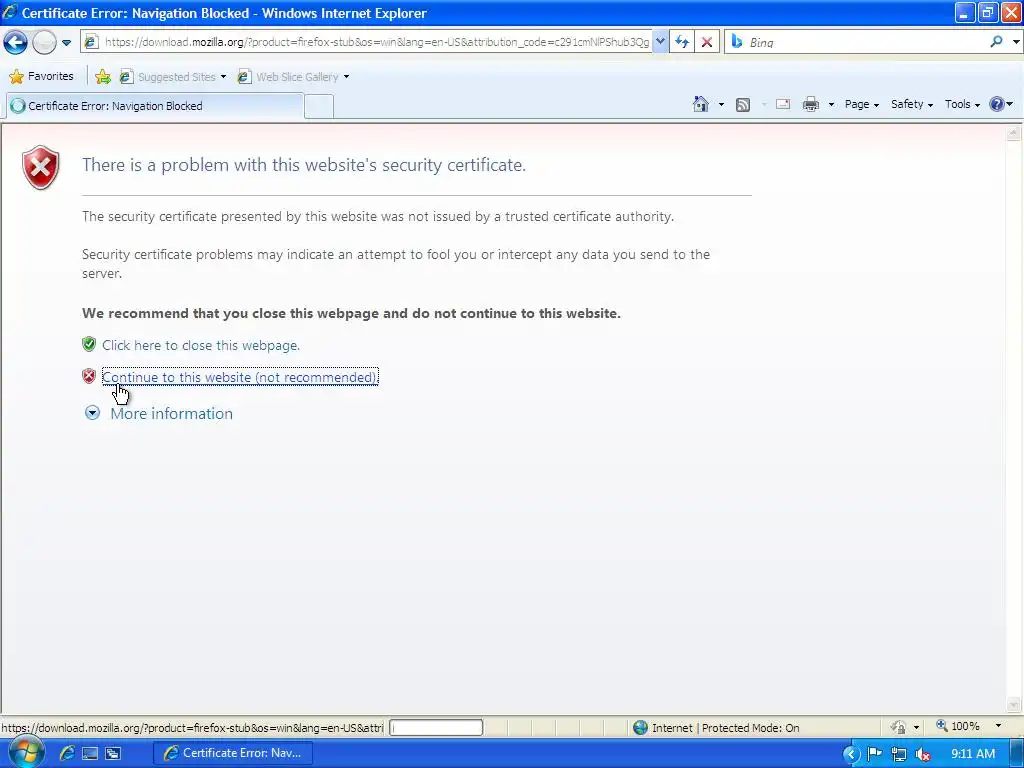
Task: Open the Suggested Sites link
Action: tap(173, 76)
